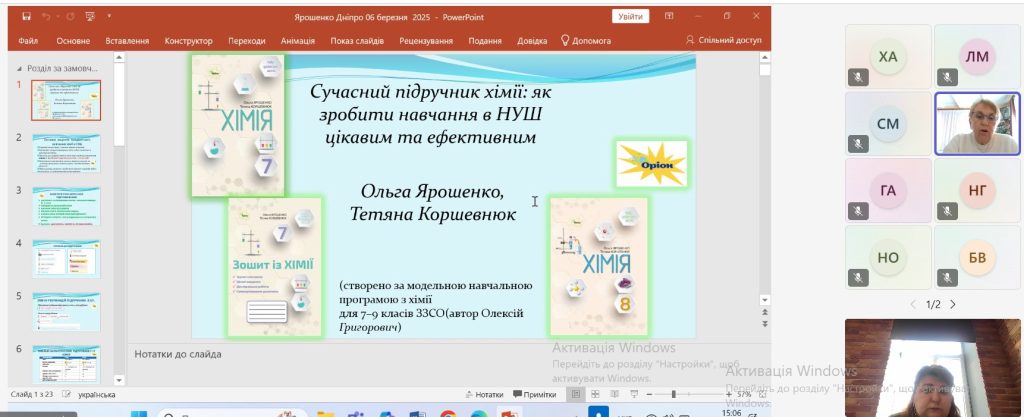Viewport: 1024px width, 417px height.
Task: Expand the Customize Quick Access Toolbar arrow
Action: [108, 16]
